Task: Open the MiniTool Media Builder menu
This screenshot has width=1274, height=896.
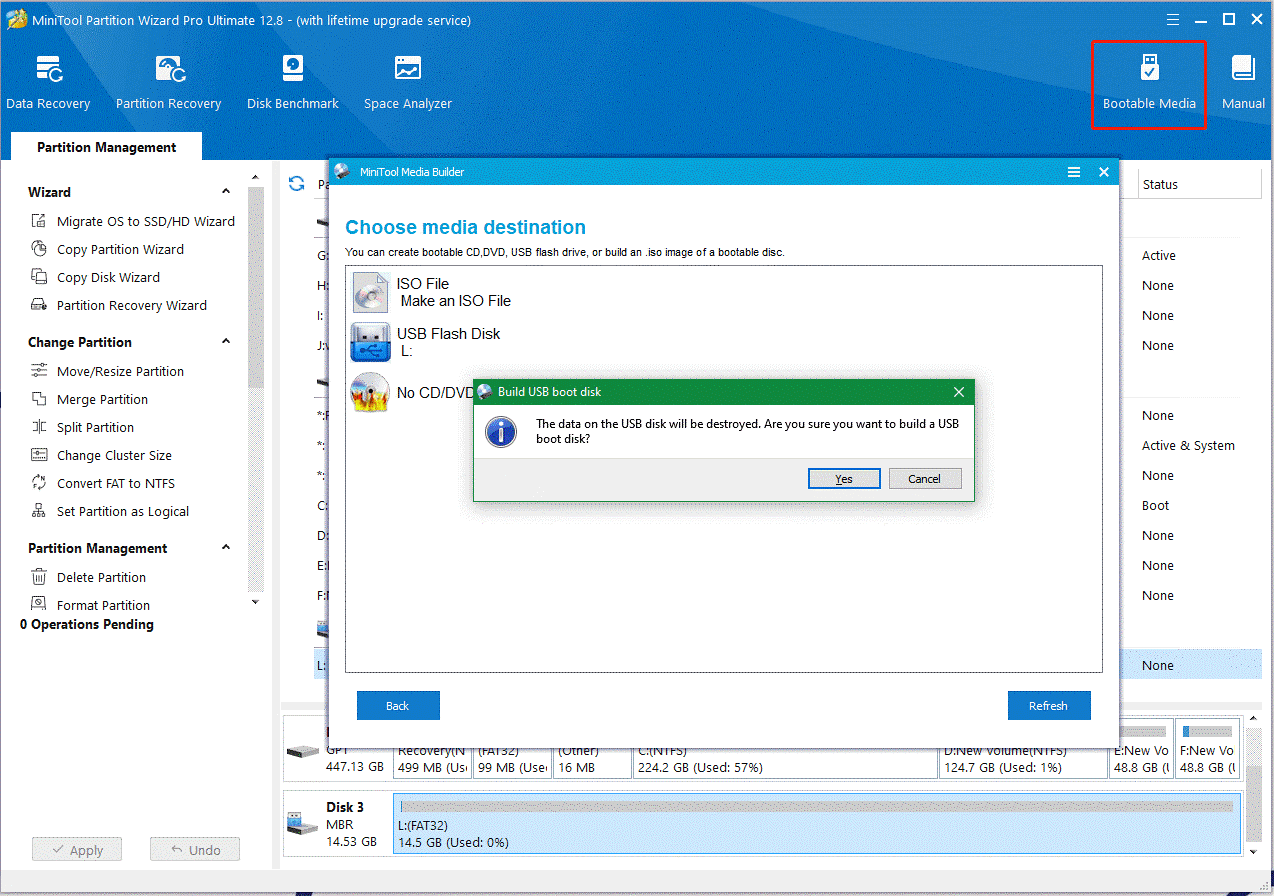Action: coord(1074,171)
